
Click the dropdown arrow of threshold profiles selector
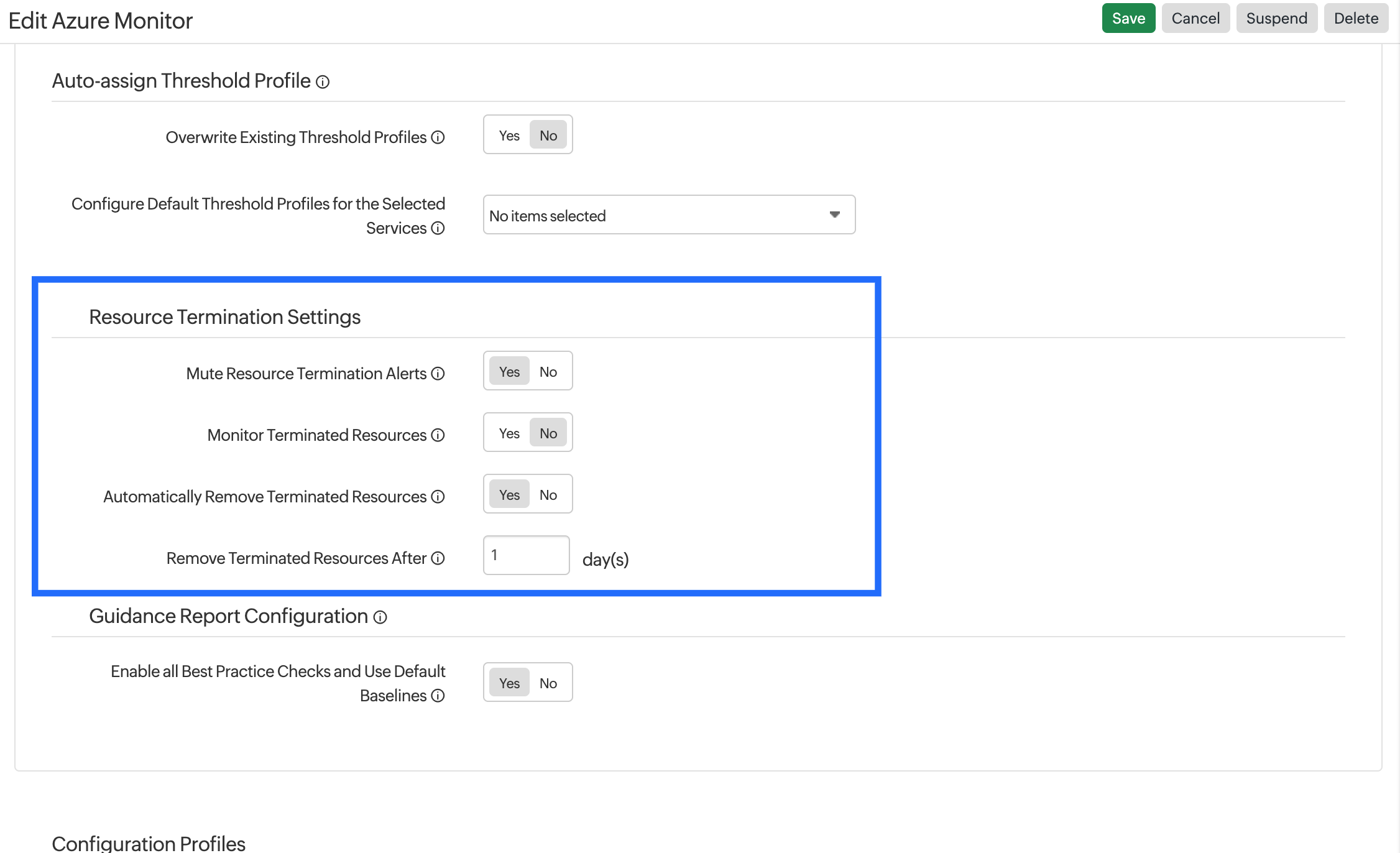[835, 214]
